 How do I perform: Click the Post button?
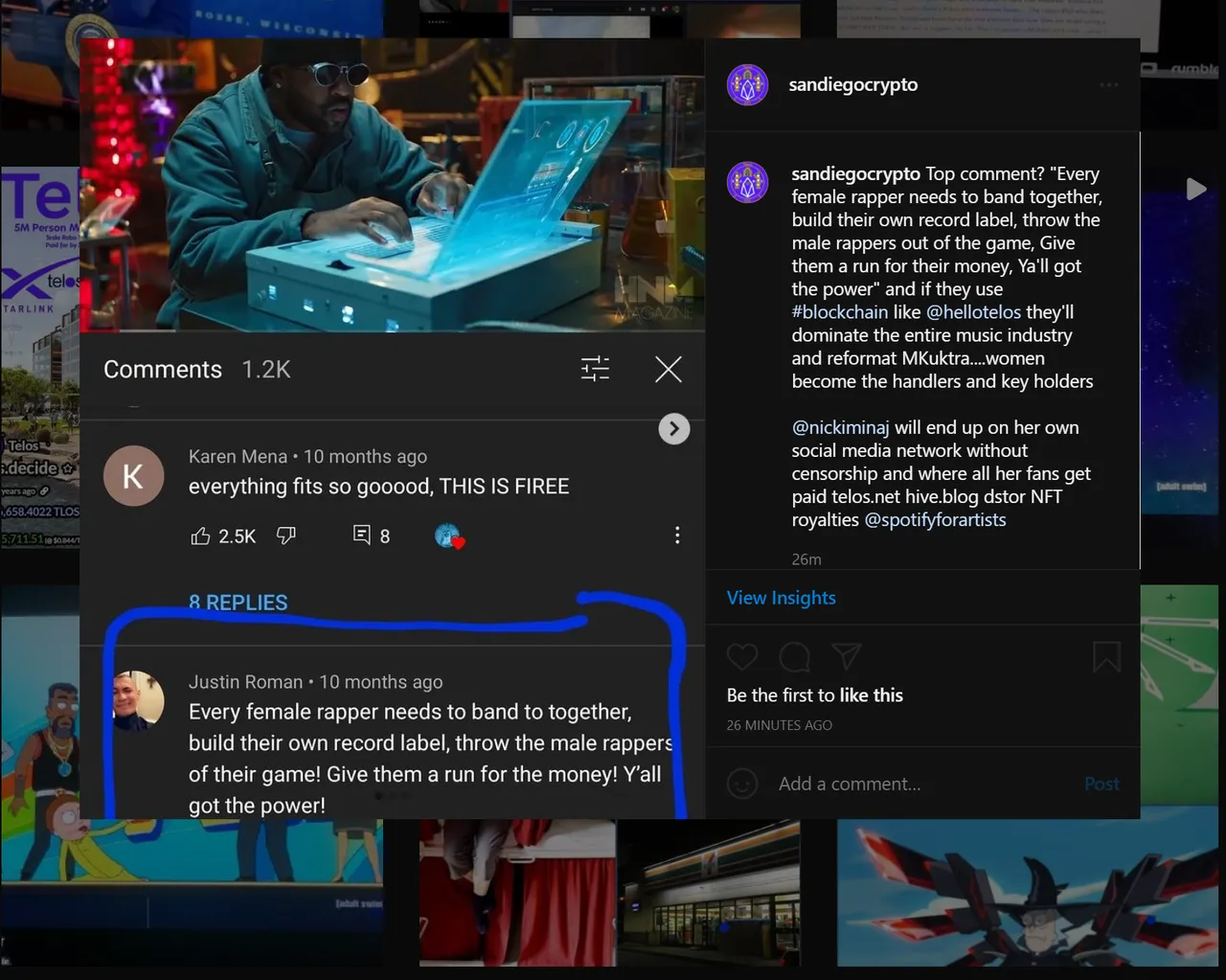1101,784
